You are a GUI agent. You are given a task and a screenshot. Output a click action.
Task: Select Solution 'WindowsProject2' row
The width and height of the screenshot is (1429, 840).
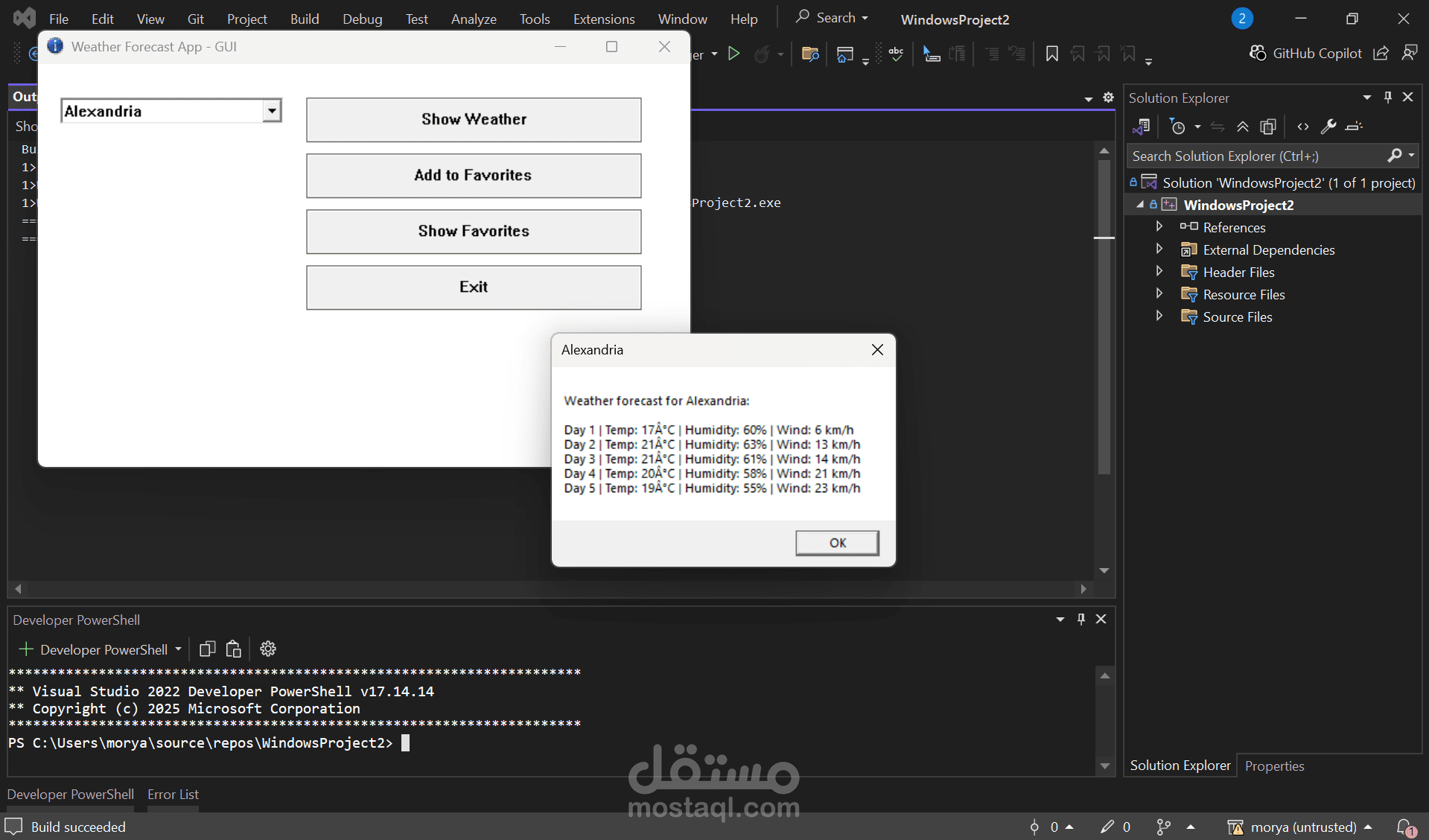(x=1273, y=182)
